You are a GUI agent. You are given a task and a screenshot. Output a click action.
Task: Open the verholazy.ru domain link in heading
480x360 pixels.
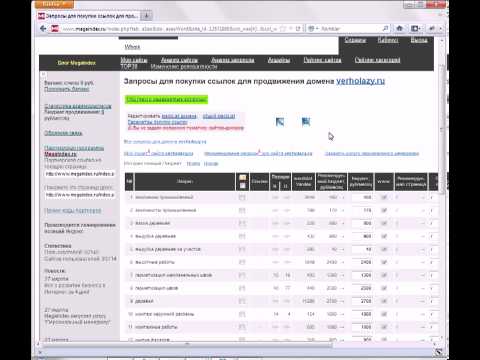(360, 81)
